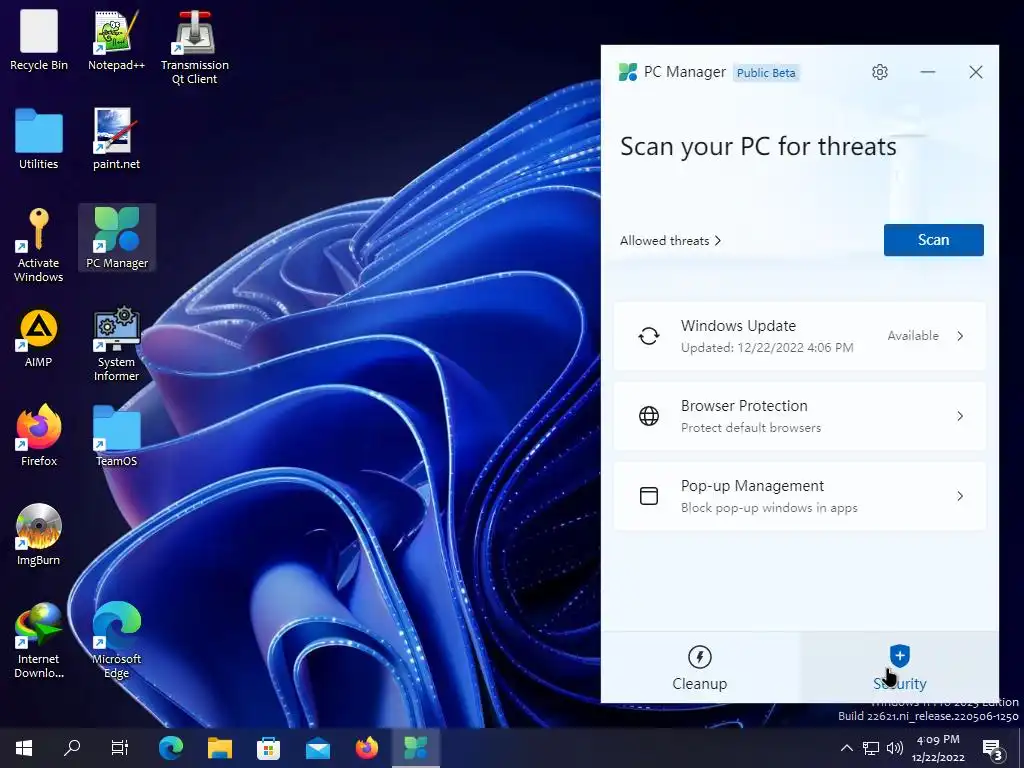Select the PC Manager desktop shortcut

click(117, 238)
